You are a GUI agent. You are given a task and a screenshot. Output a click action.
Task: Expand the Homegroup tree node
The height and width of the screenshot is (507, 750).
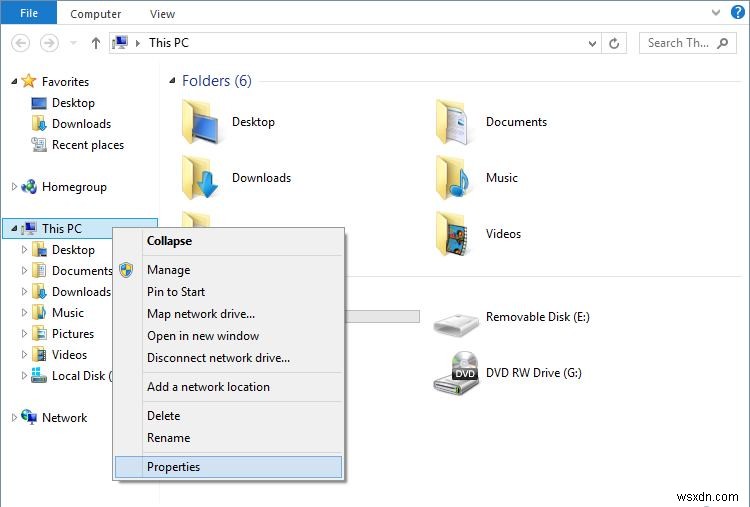tap(14, 187)
